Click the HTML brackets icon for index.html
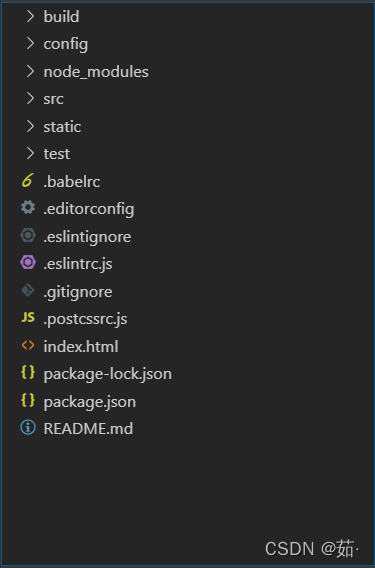The image size is (375, 568). click(x=28, y=345)
